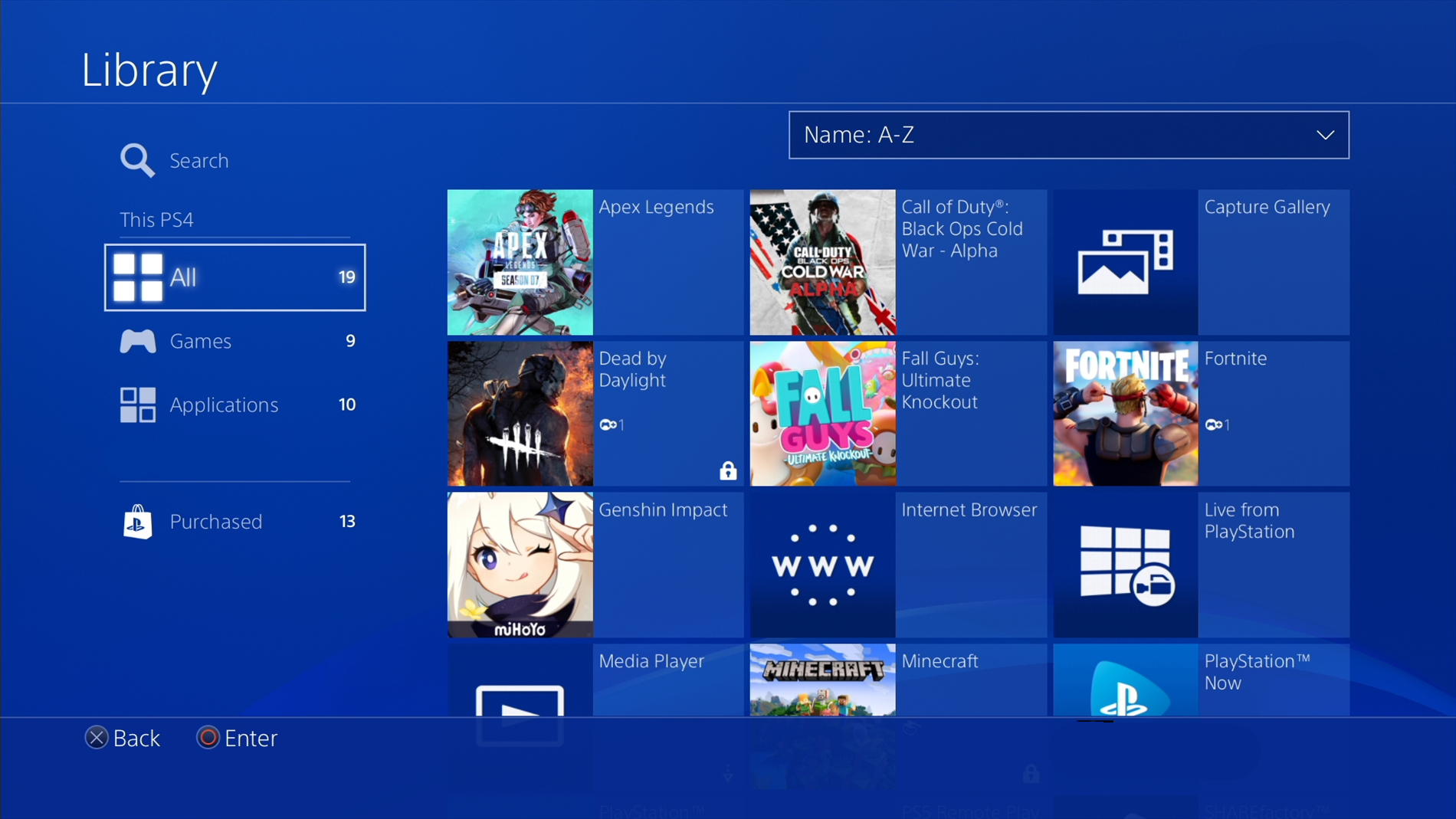Open the Media Player play icon

[520, 680]
